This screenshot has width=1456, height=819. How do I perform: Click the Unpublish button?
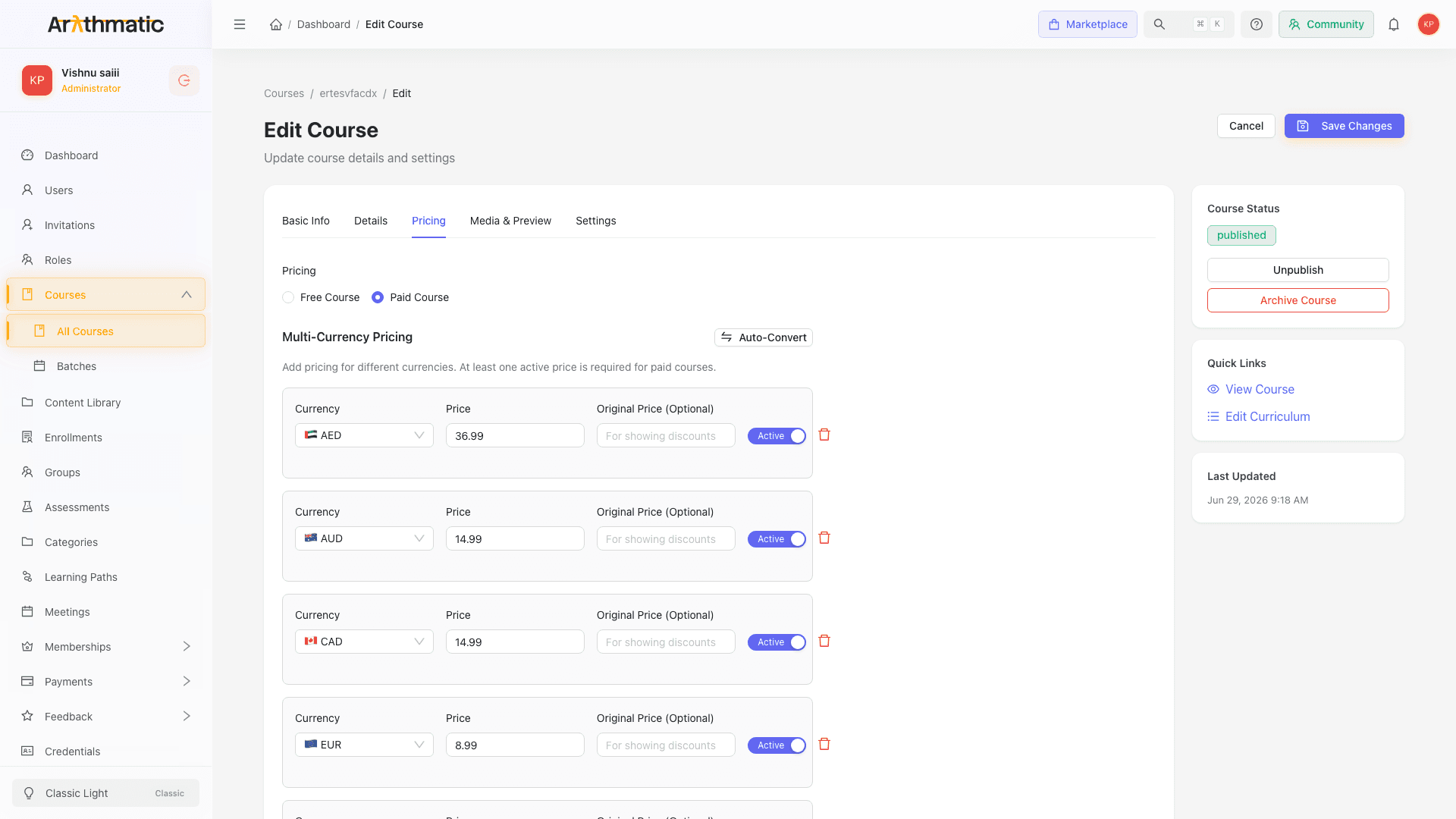click(1298, 270)
